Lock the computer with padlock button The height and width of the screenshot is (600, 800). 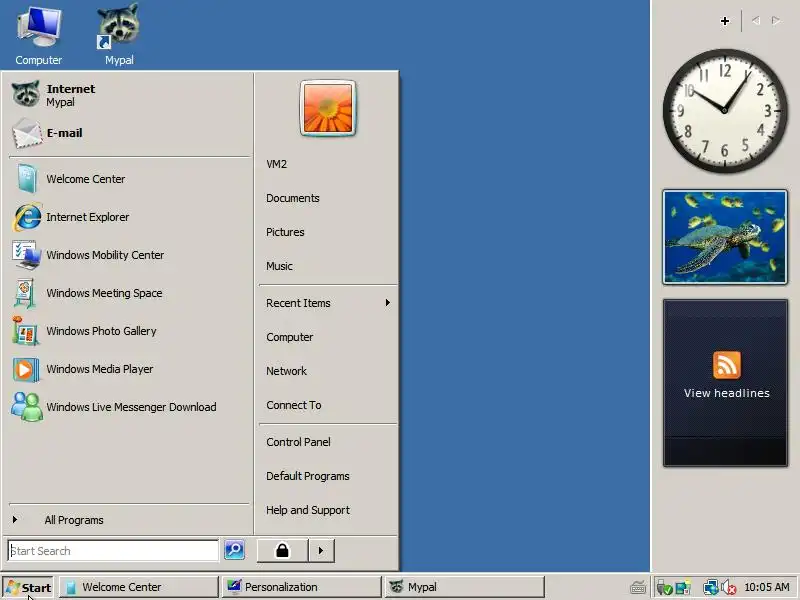tap(282, 551)
